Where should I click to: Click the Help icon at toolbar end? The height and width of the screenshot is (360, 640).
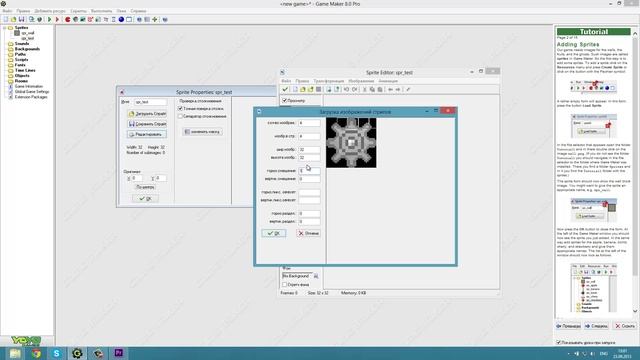pos(165,19)
